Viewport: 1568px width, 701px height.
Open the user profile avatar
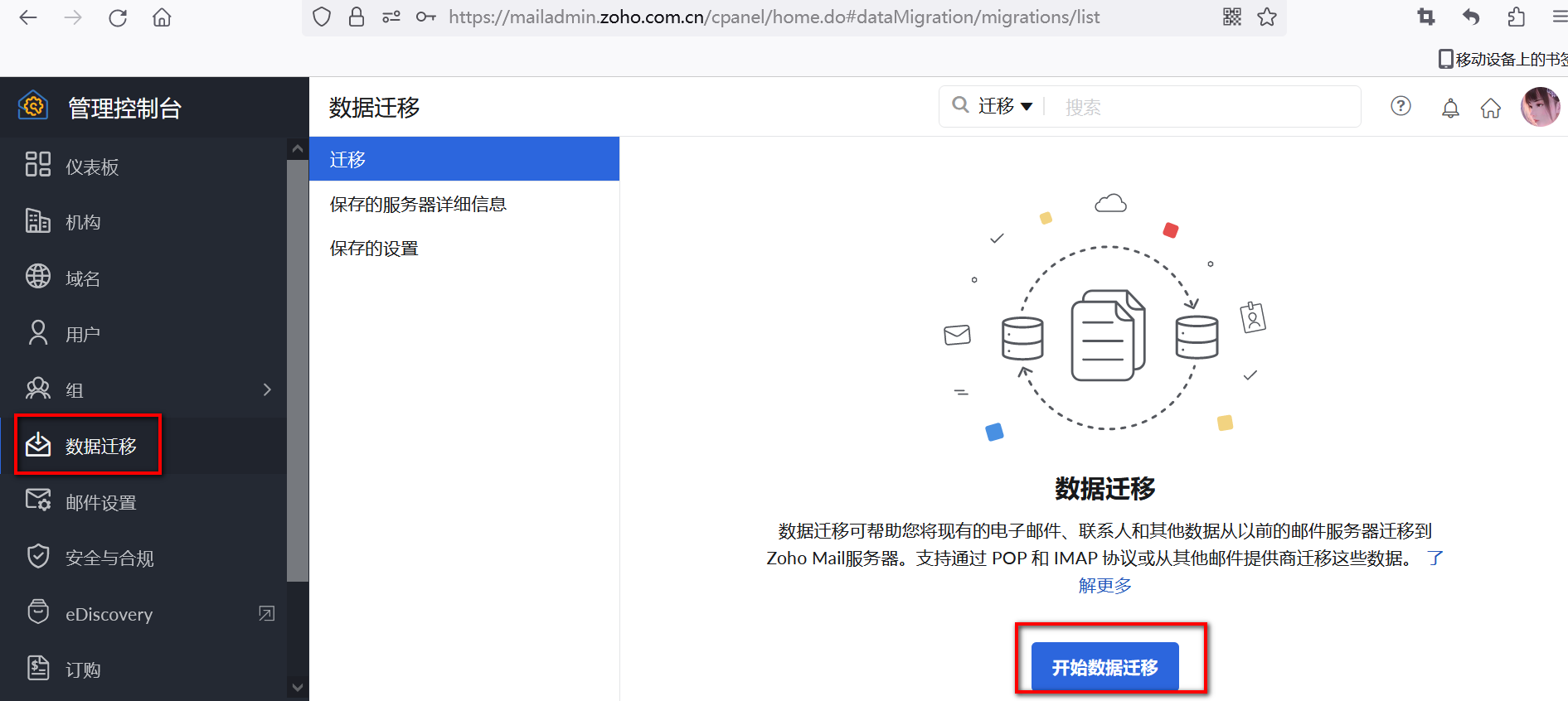[1541, 107]
